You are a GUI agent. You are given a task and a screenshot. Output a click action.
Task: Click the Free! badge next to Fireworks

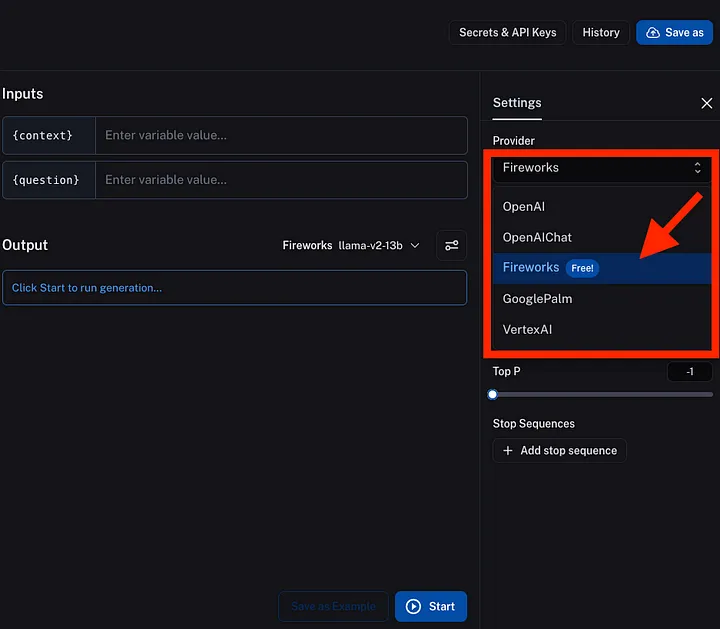[582, 268]
